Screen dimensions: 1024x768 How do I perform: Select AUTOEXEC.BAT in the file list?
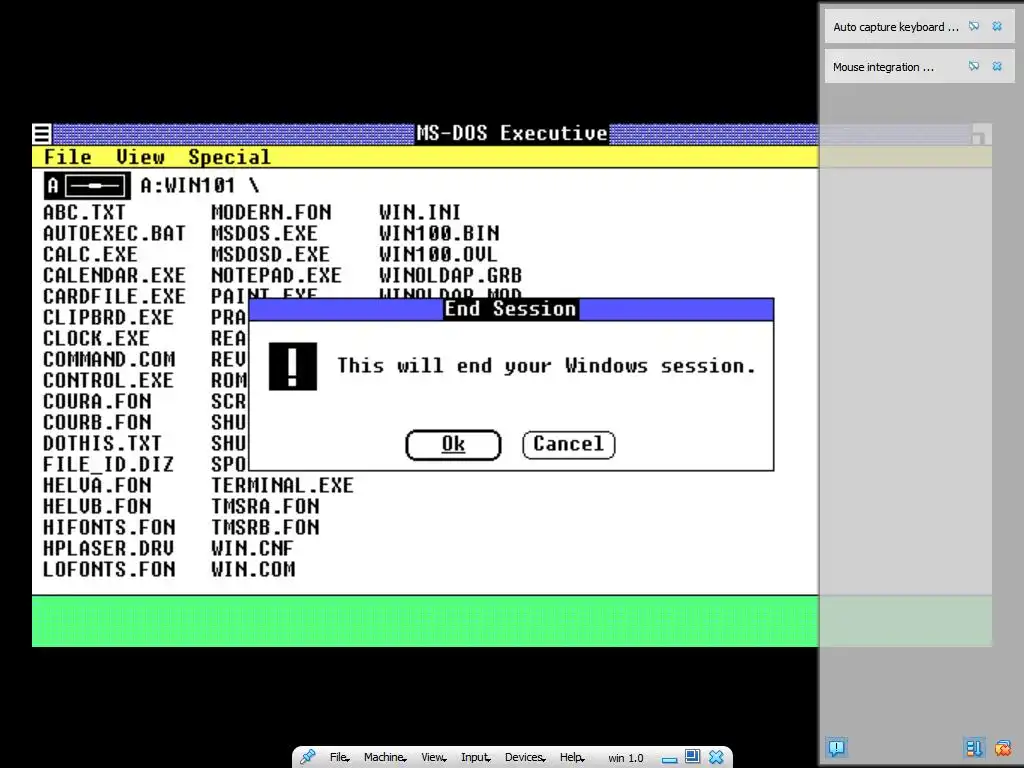114,234
